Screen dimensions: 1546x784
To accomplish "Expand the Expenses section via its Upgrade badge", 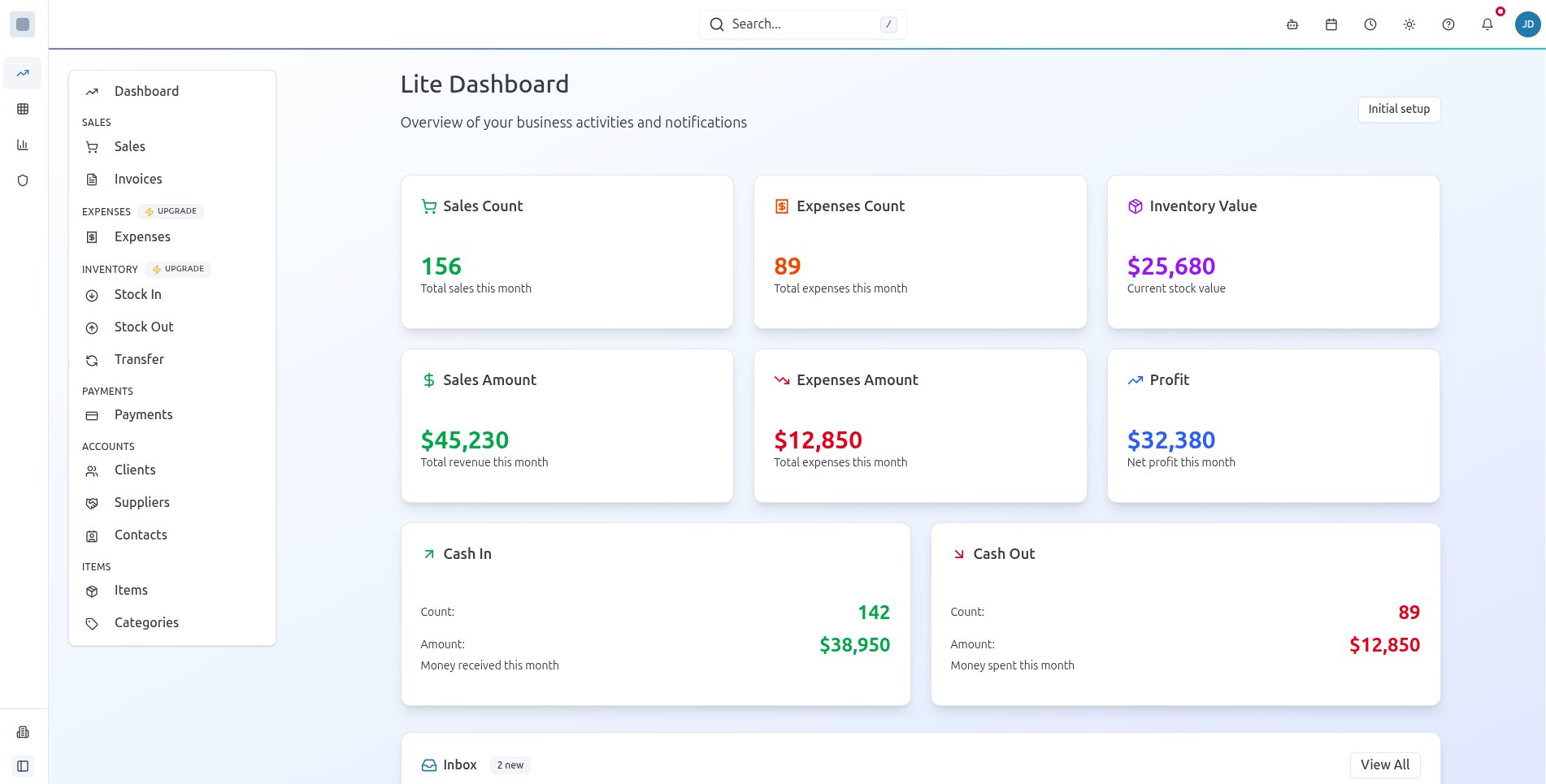I will 170,211.
